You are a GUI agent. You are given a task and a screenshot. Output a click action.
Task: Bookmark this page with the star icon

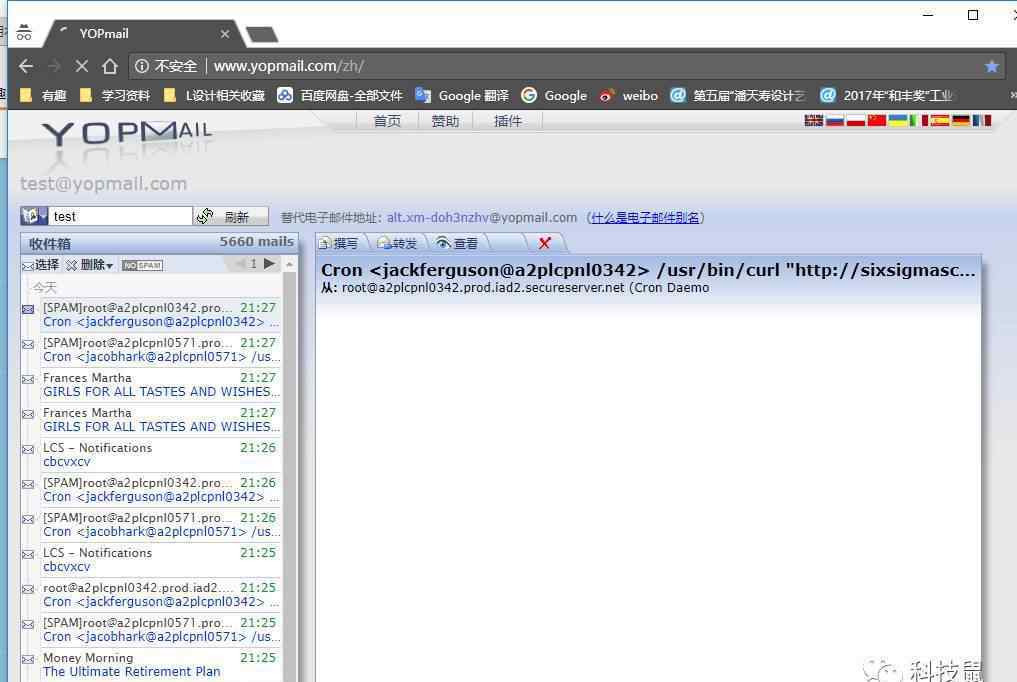(x=991, y=66)
